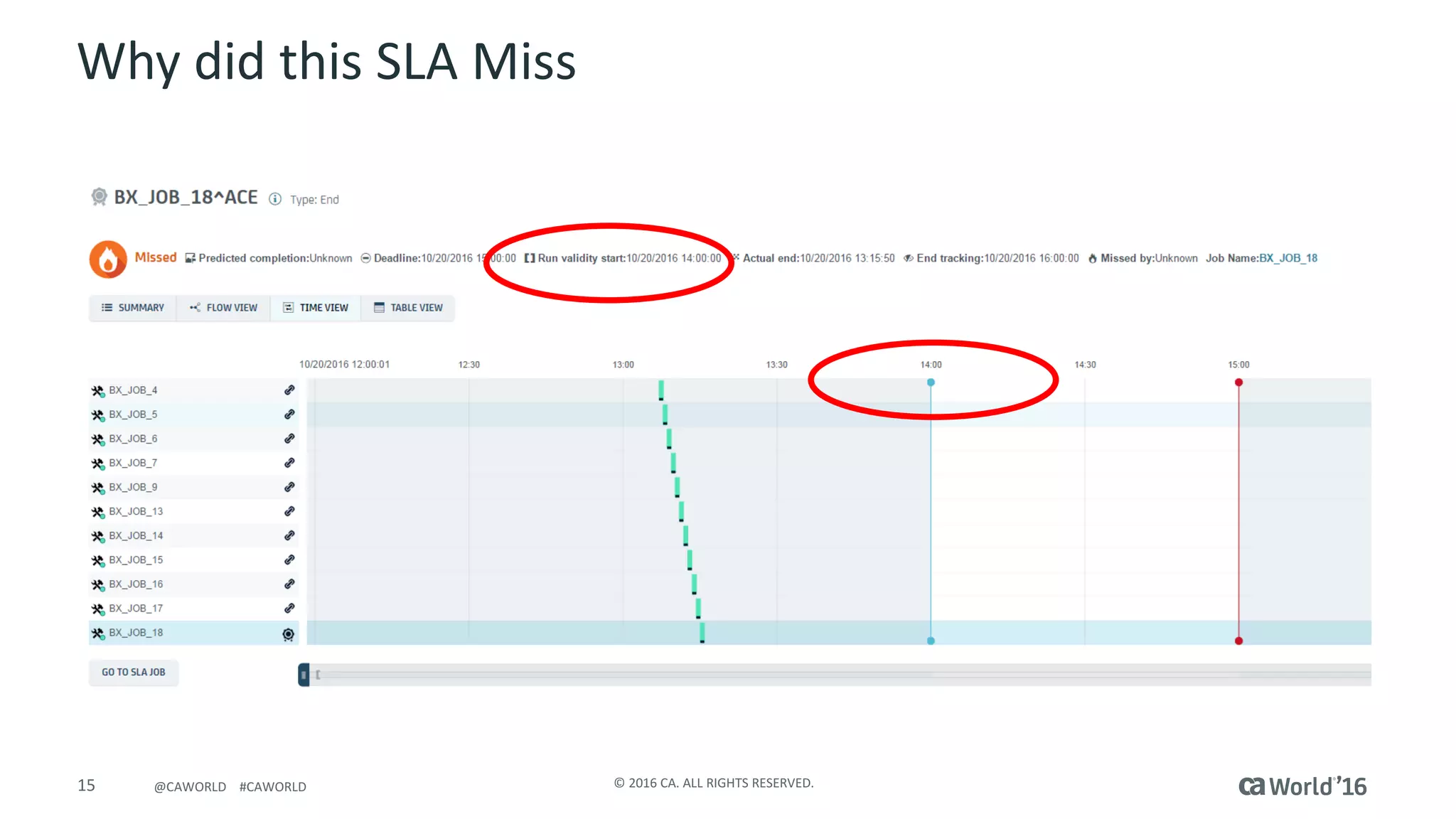The image size is (1456, 819).
Task: Click the BX_JOB_18 green run bar
Action: (x=702, y=632)
